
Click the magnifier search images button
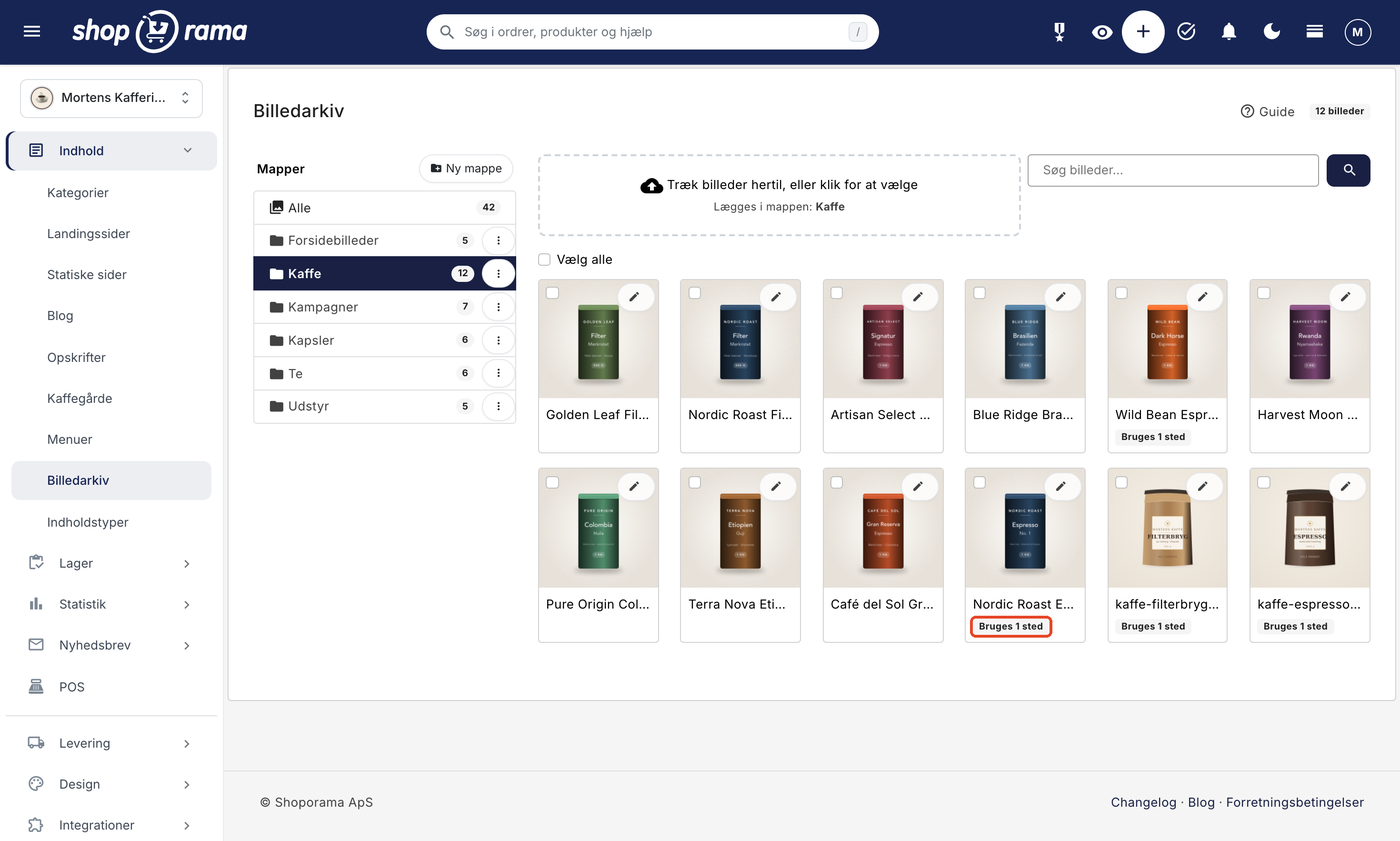[1348, 170]
